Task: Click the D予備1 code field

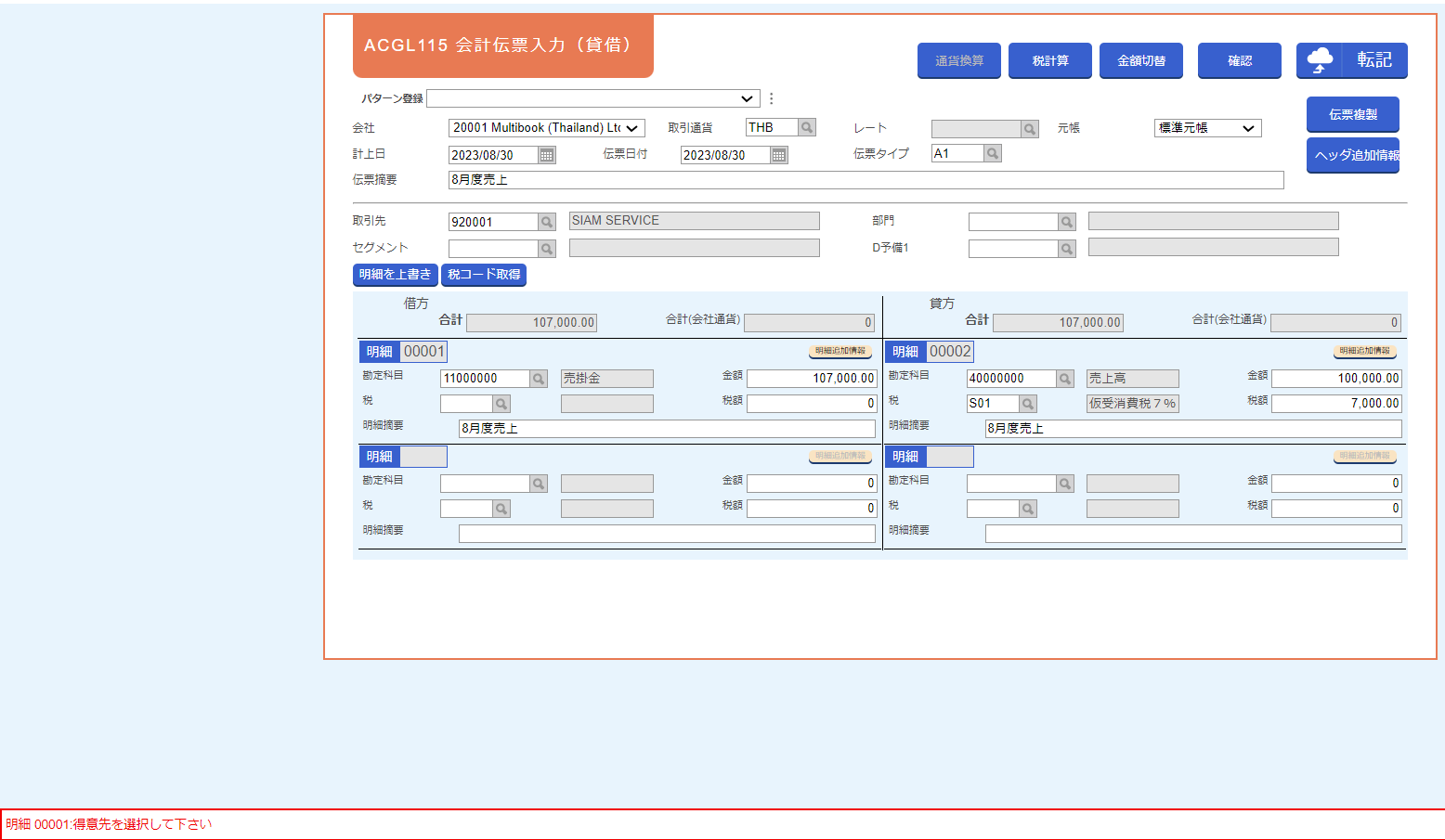Action: point(1013,249)
